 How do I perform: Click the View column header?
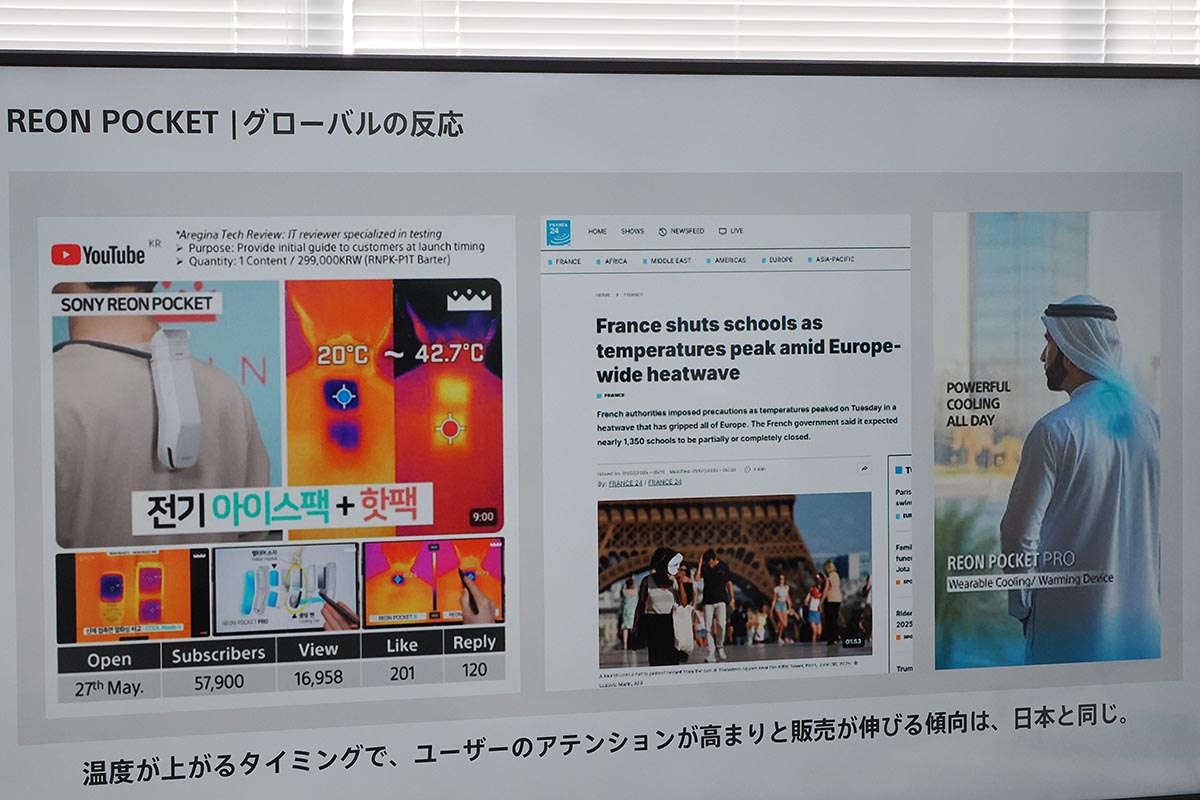[317, 649]
